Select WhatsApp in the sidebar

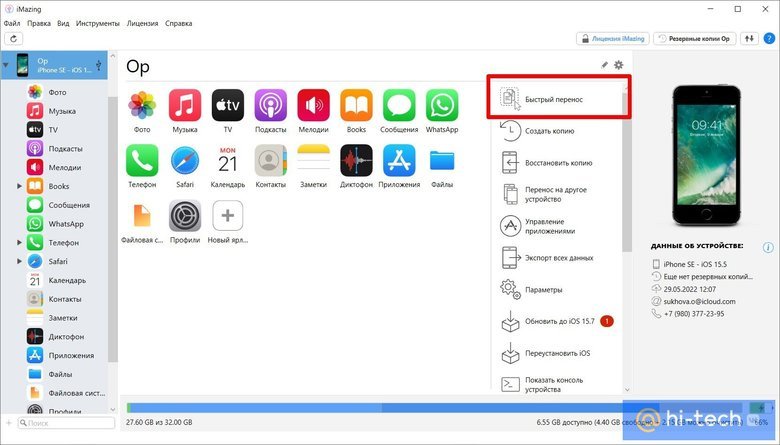tap(54, 224)
